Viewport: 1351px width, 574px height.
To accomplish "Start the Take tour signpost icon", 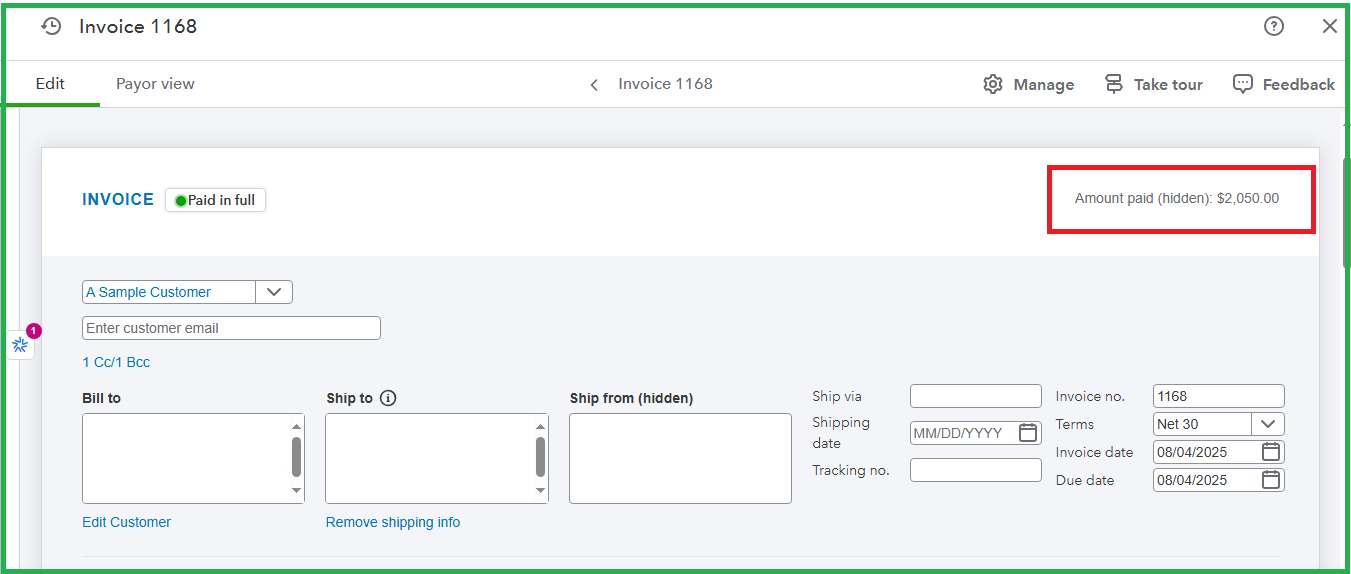I will click(x=1114, y=84).
